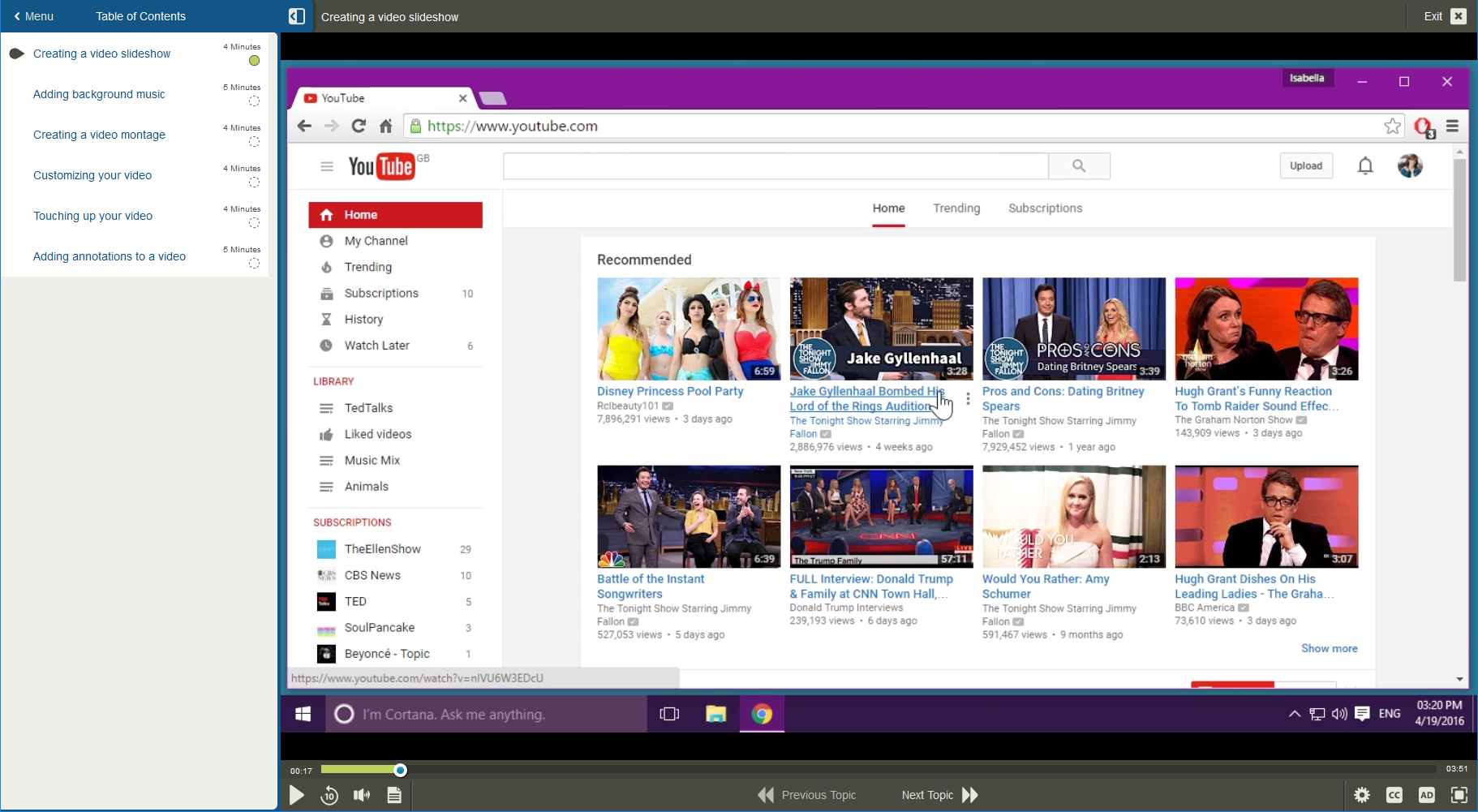Toggle audio description in the player

point(1426,795)
